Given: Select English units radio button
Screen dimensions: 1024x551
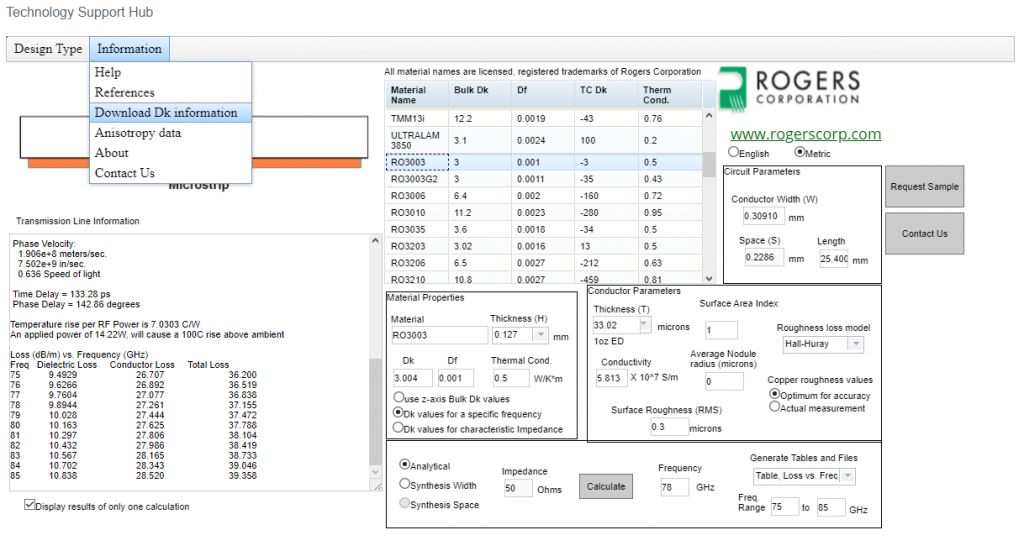Looking at the screenshot, I should [x=733, y=151].
